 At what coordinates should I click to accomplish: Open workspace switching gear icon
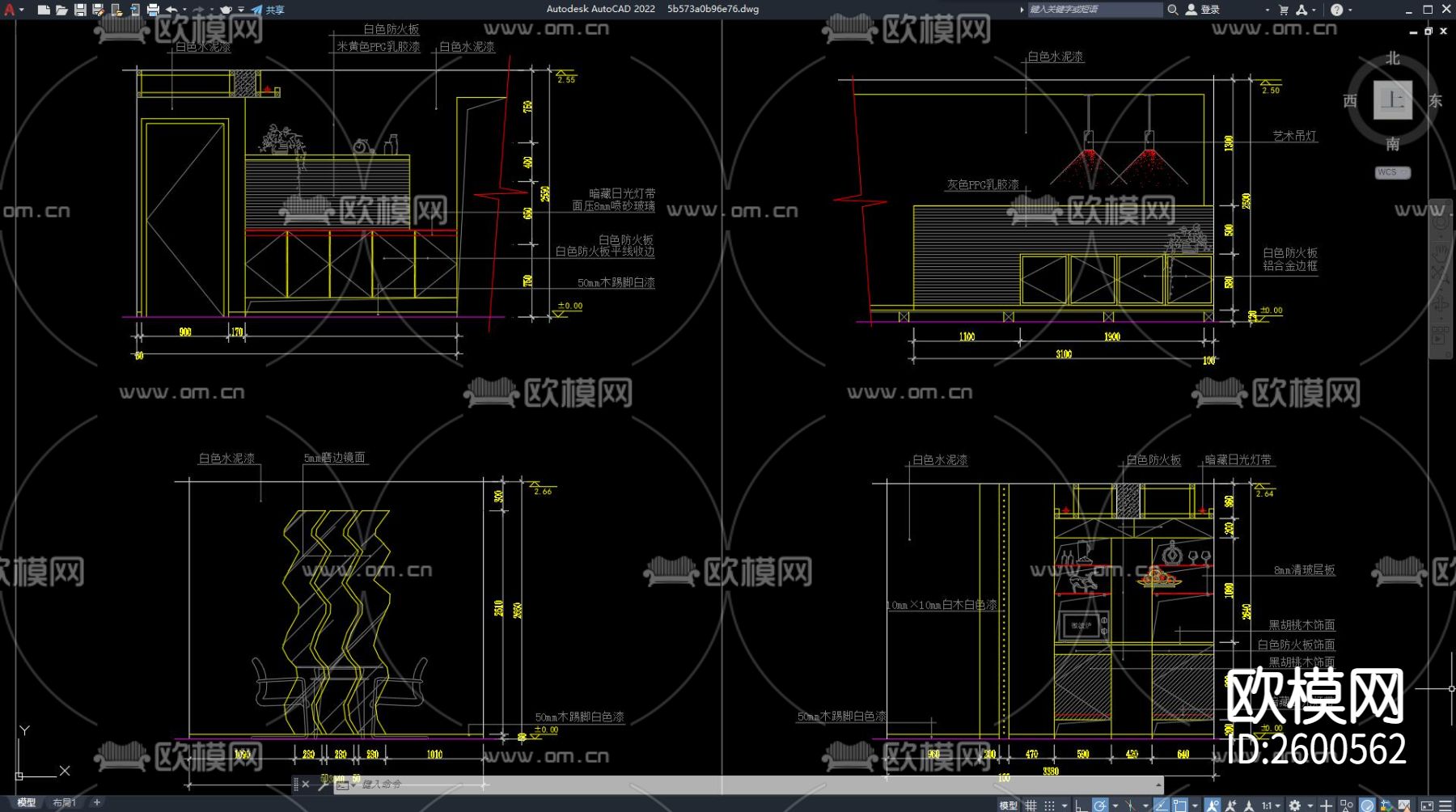point(1295,806)
